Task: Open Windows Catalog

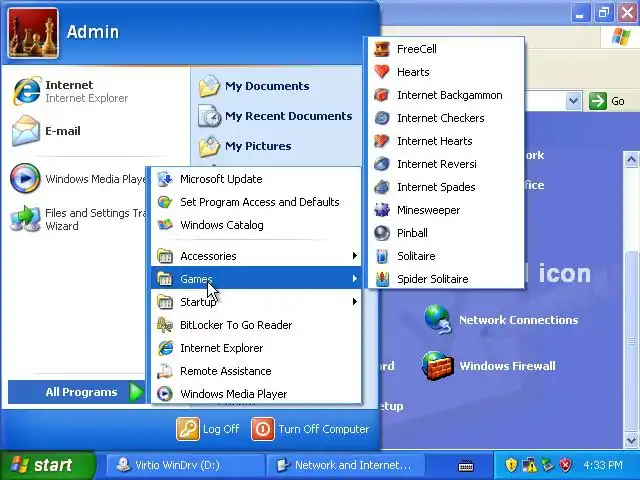Action: coord(256,225)
